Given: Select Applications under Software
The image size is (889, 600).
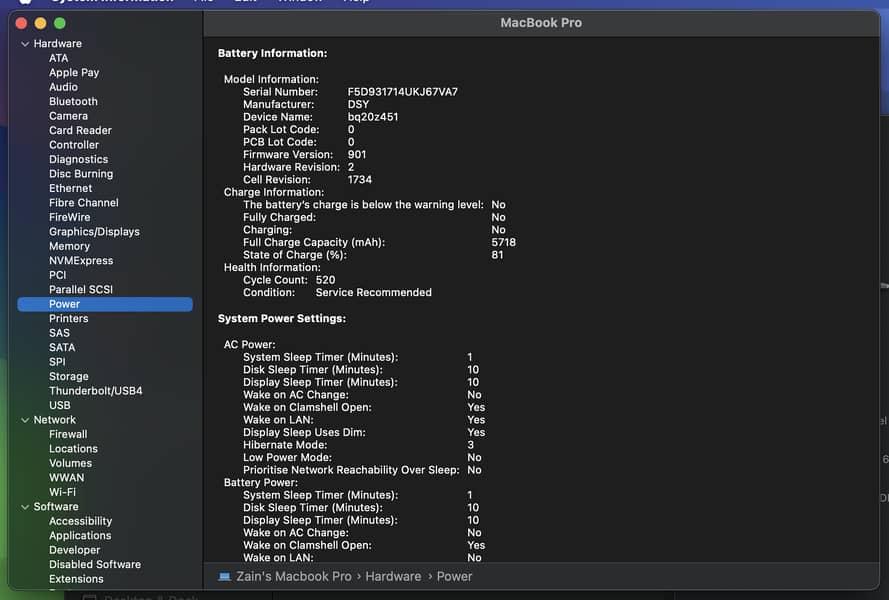Looking at the screenshot, I should (80, 536).
